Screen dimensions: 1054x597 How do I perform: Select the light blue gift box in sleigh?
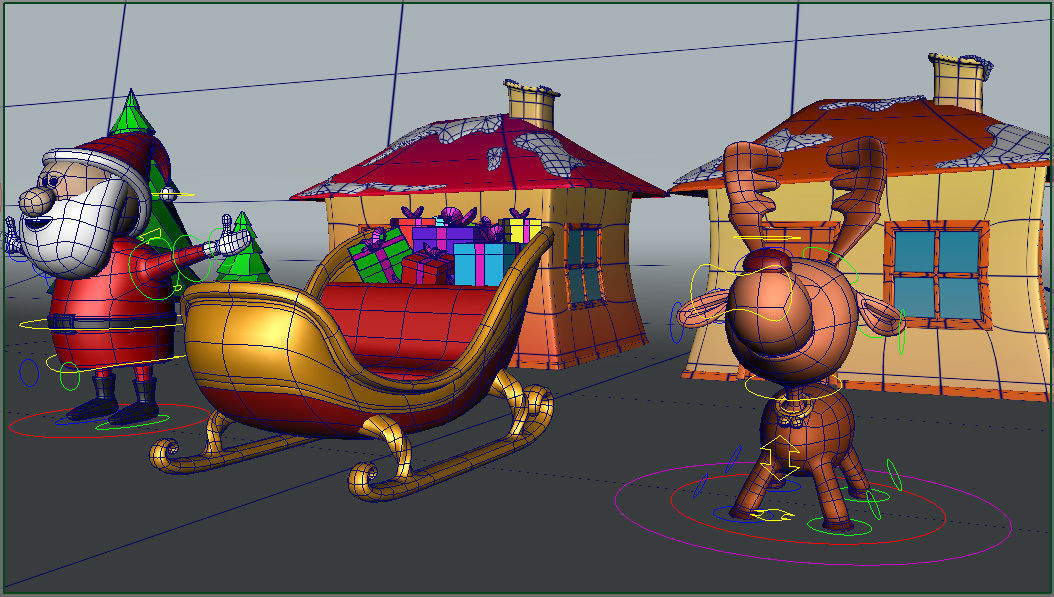[x=484, y=264]
